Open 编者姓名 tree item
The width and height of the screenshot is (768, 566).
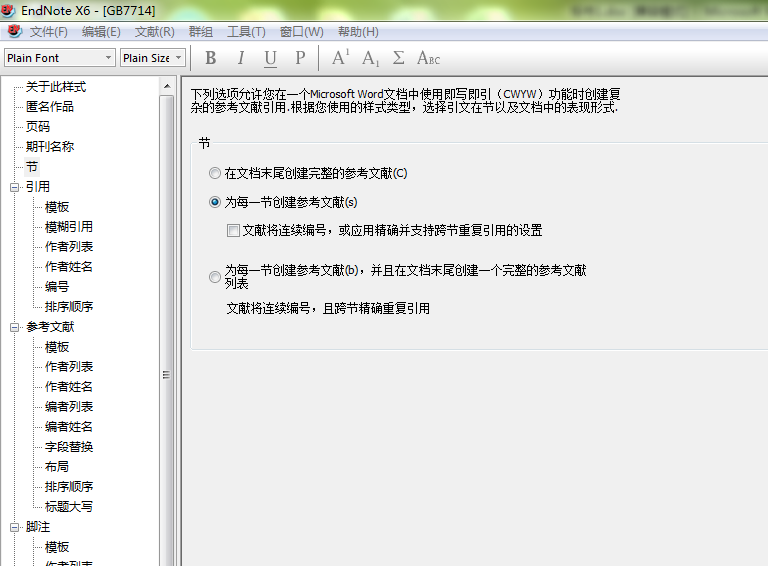coord(69,426)
